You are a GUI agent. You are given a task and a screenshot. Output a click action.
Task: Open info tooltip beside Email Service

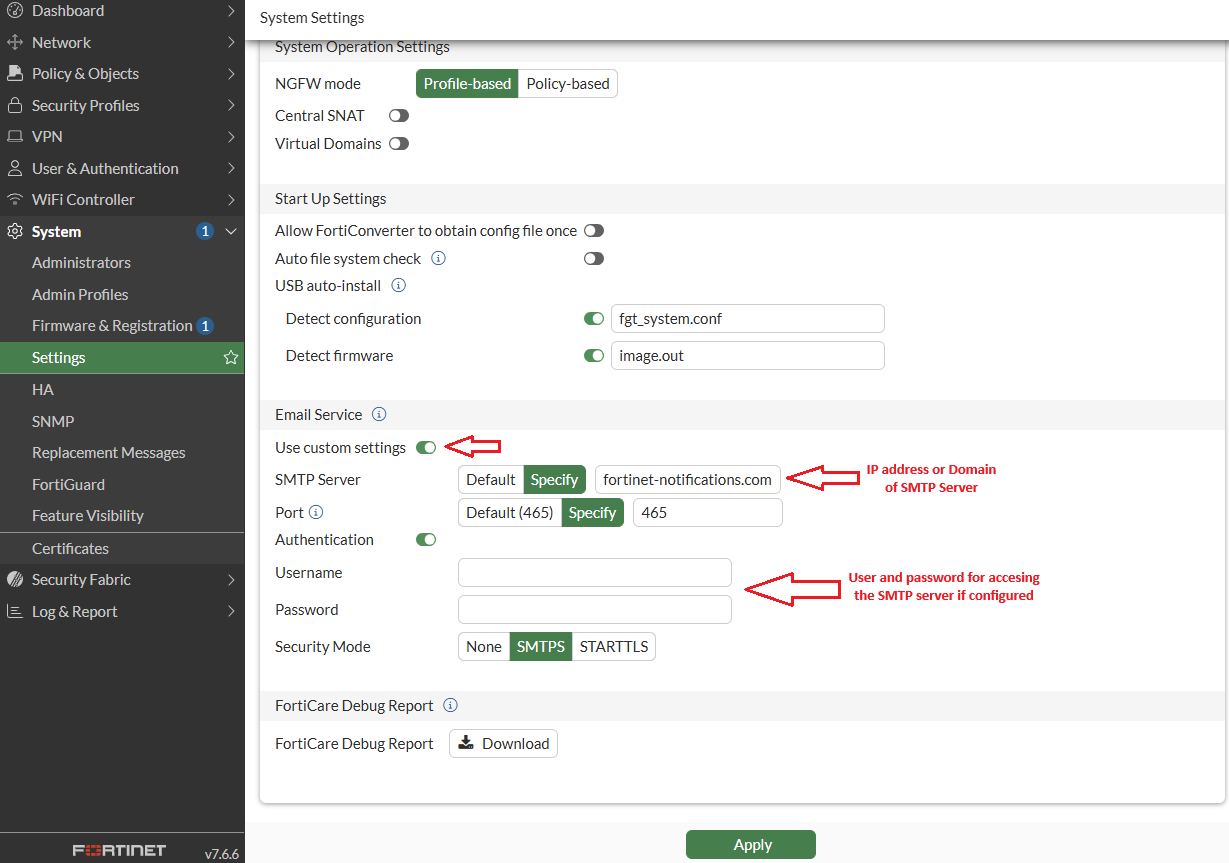click(379, 414)
